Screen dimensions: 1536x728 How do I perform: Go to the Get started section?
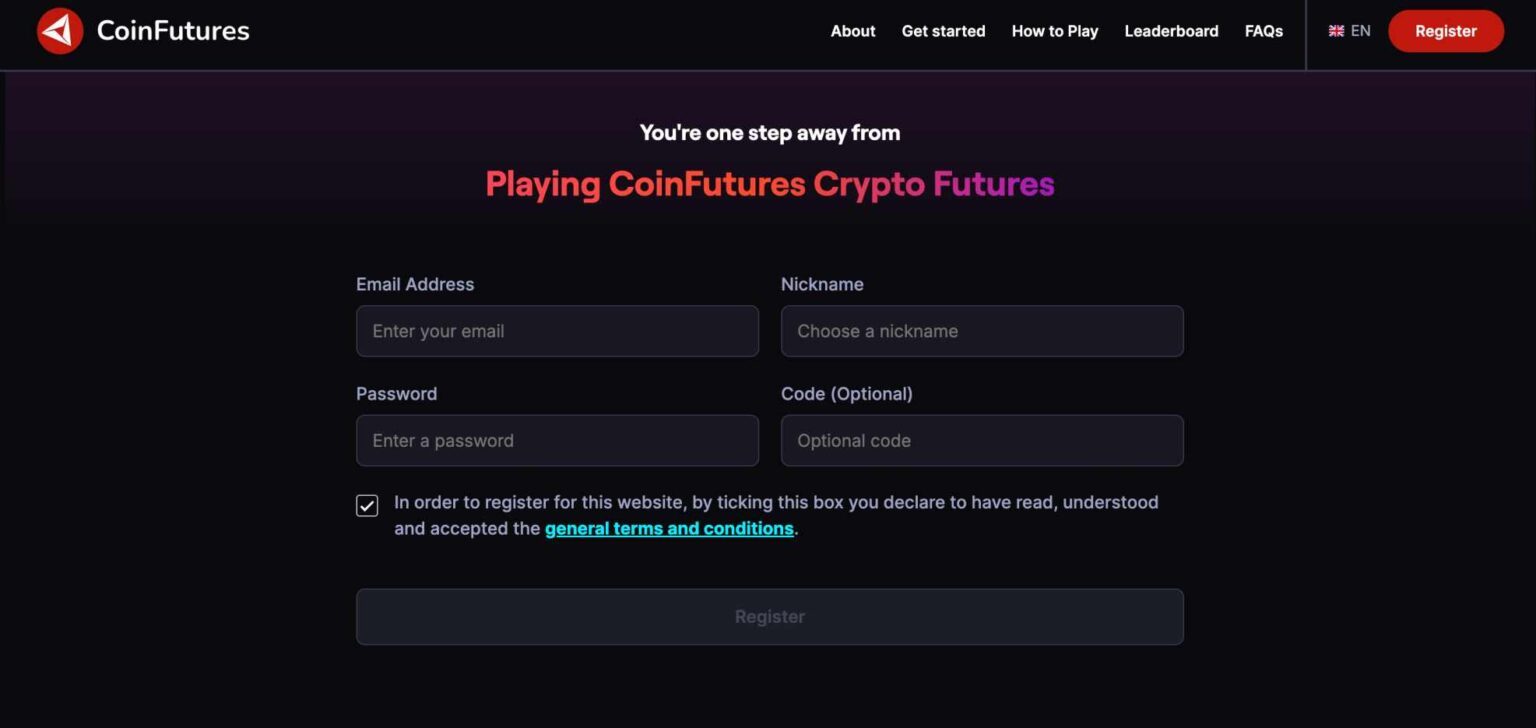[943, 31]
